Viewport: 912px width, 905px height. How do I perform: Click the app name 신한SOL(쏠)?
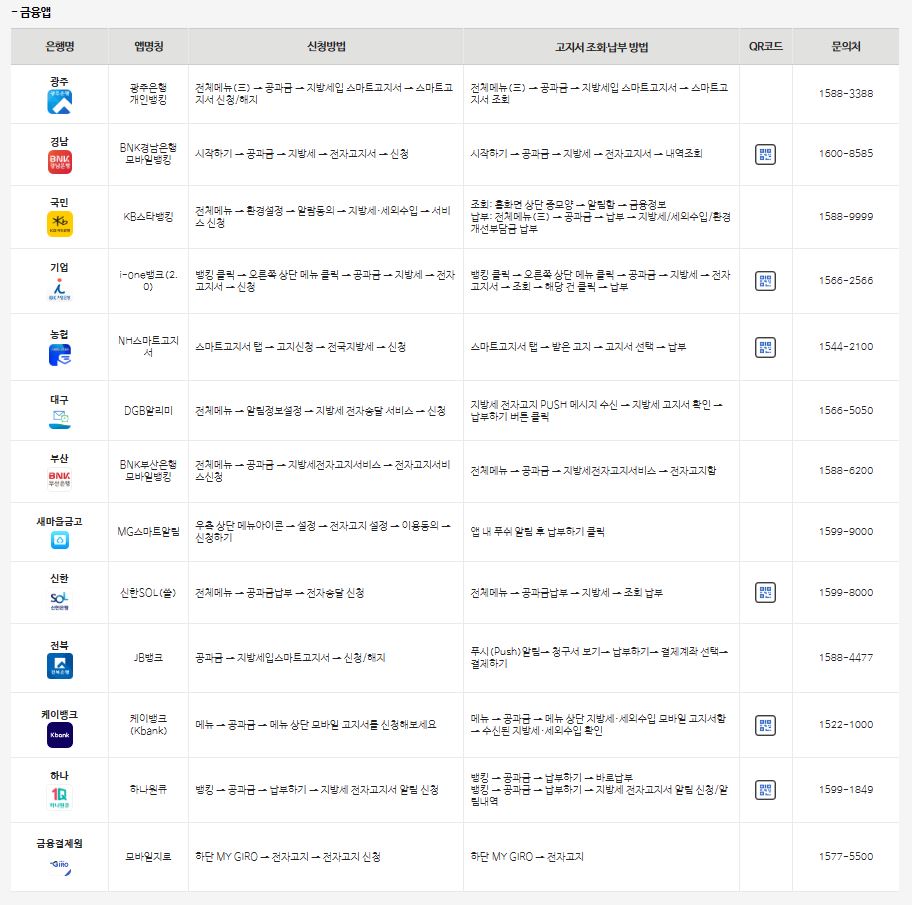coord(148,593)
